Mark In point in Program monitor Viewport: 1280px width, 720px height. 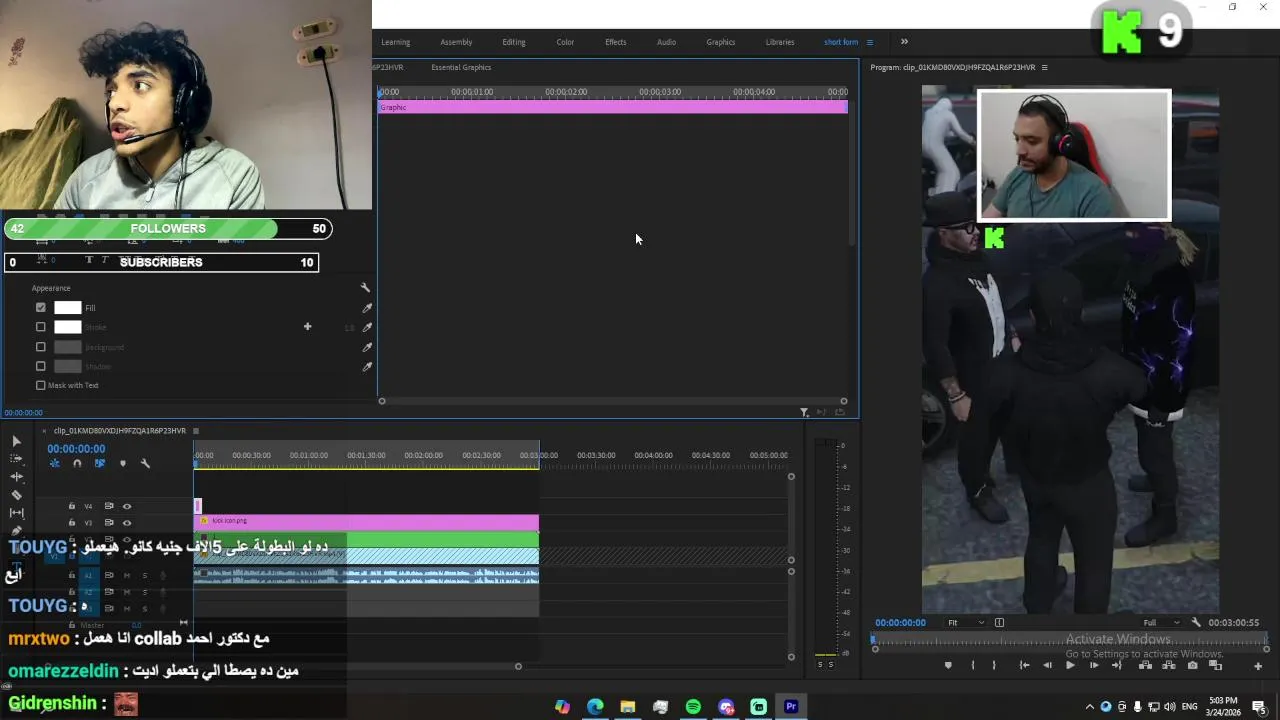(x=973, y=665)
